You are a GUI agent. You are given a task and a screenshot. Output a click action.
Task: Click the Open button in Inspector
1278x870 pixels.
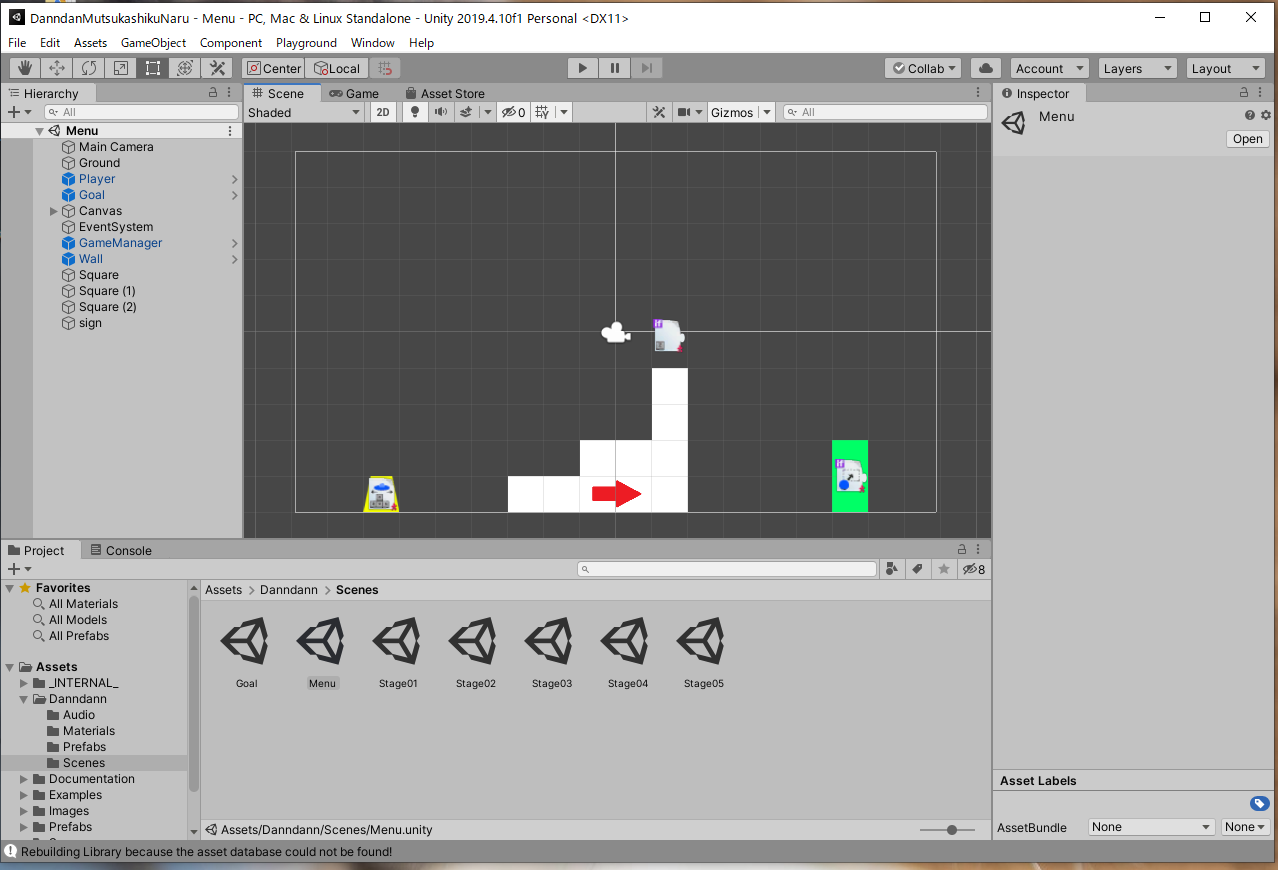click(1247, 139)
